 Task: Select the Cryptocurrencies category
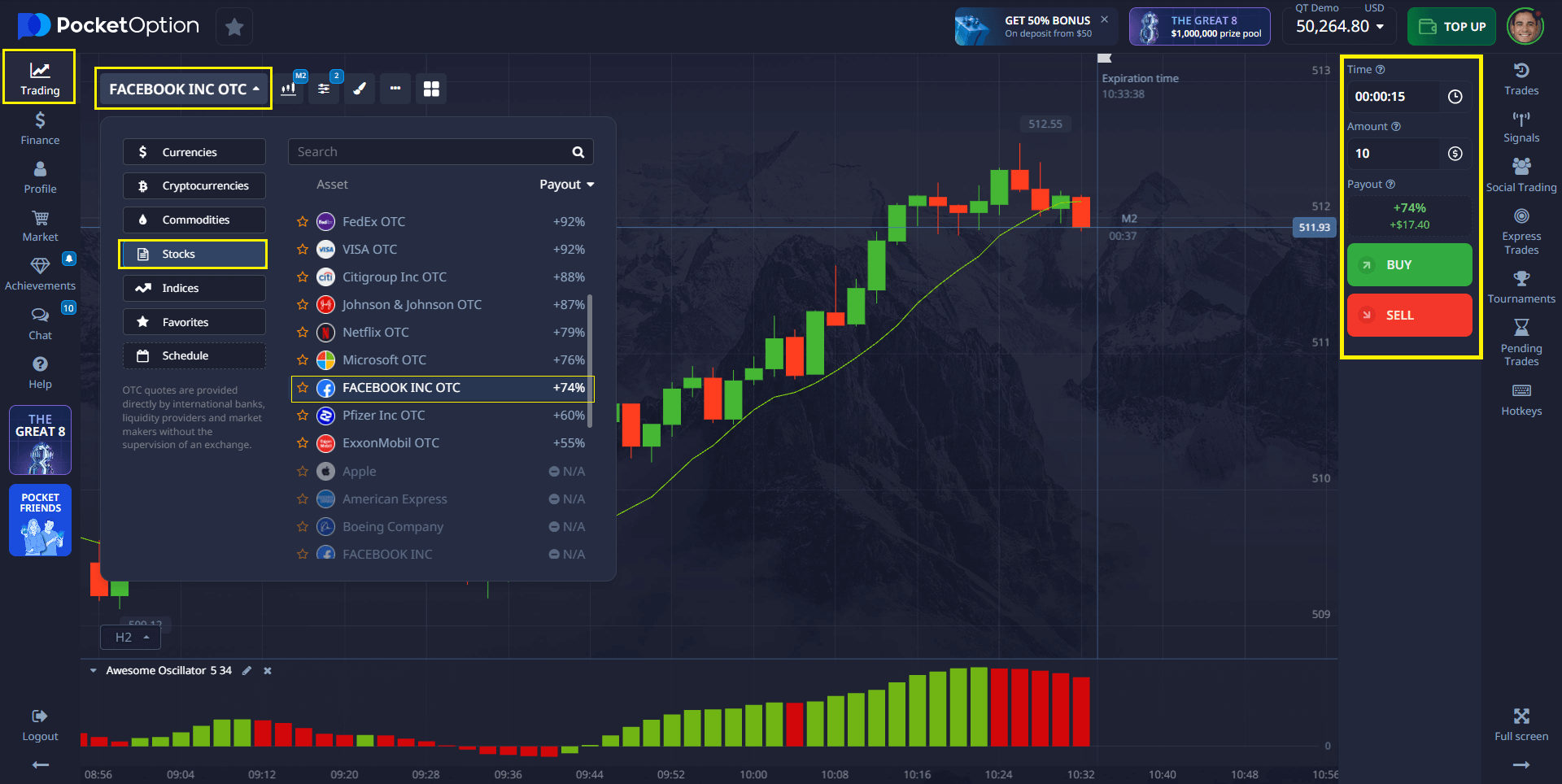pyautogui.click(x=194, y=185)
